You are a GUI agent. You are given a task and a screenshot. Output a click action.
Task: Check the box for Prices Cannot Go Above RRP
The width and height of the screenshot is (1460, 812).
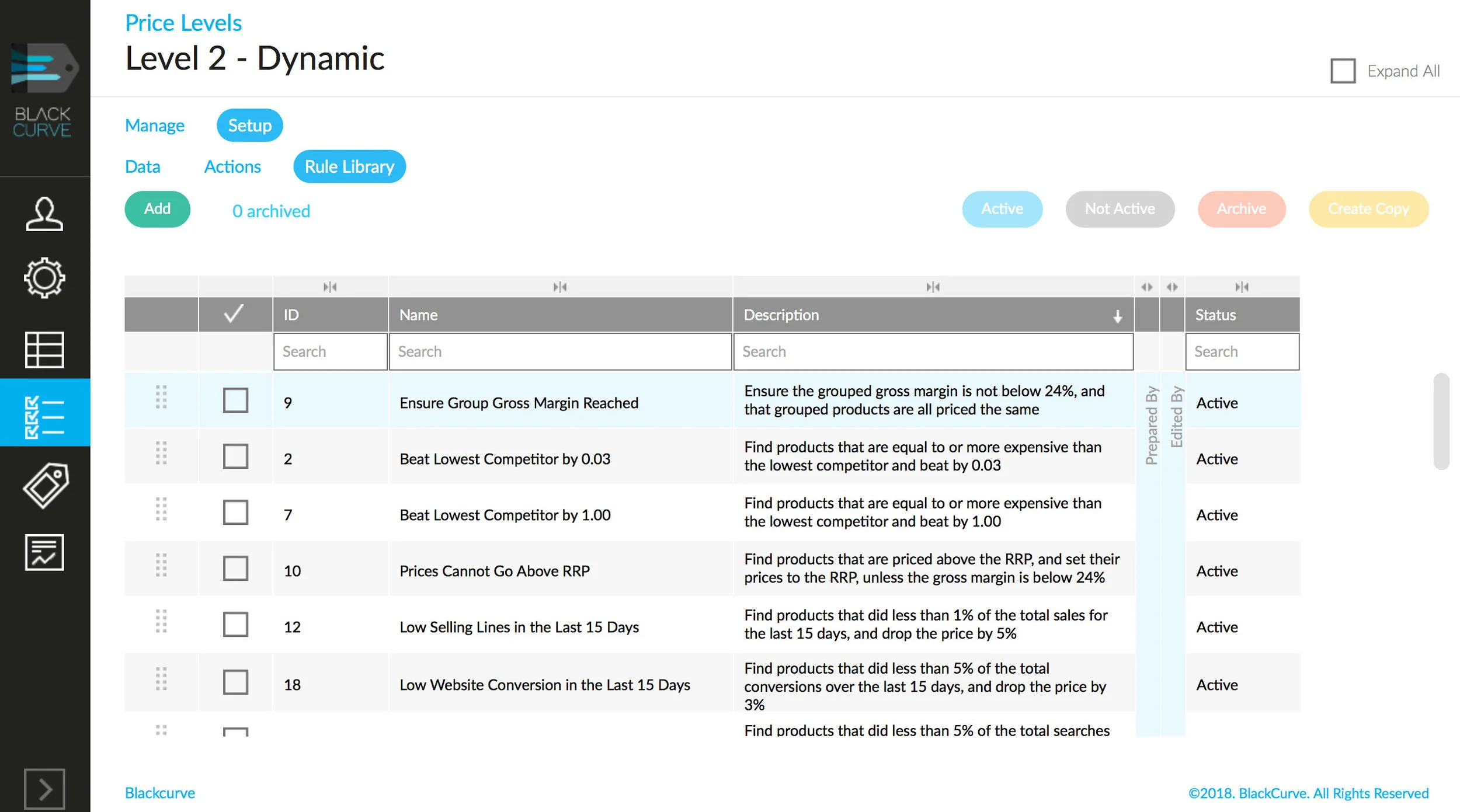235,568
